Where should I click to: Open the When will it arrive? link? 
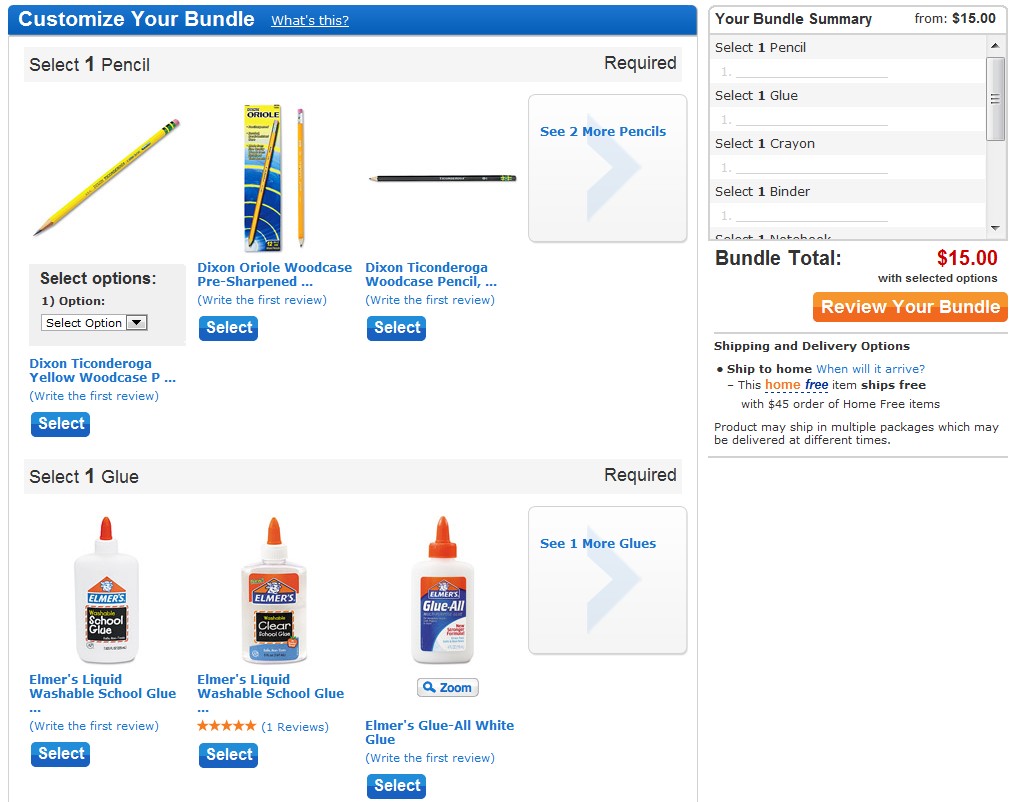pyautogui.click(x=870, y=369)
